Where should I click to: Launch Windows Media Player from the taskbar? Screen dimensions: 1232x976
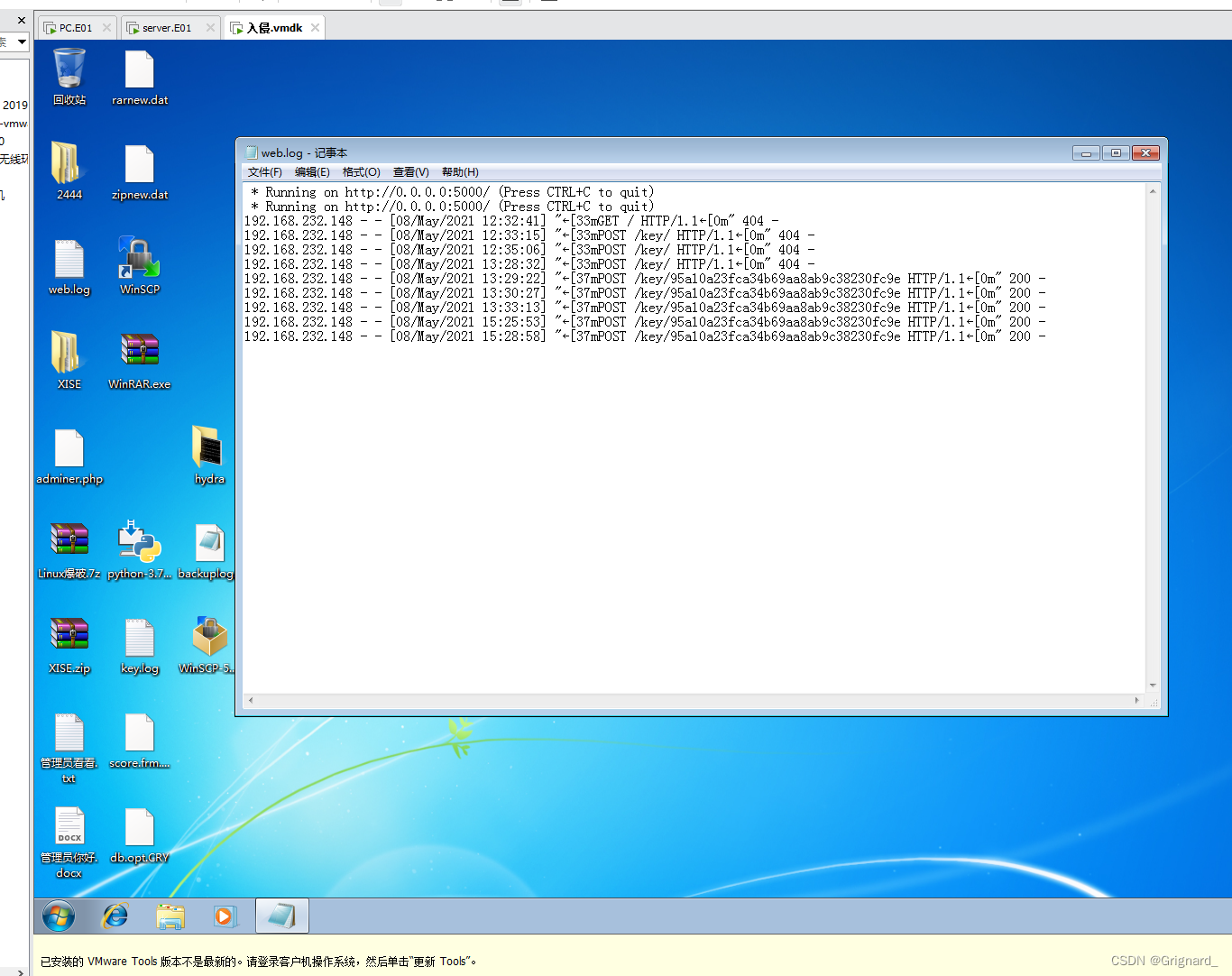click(225, 916)
